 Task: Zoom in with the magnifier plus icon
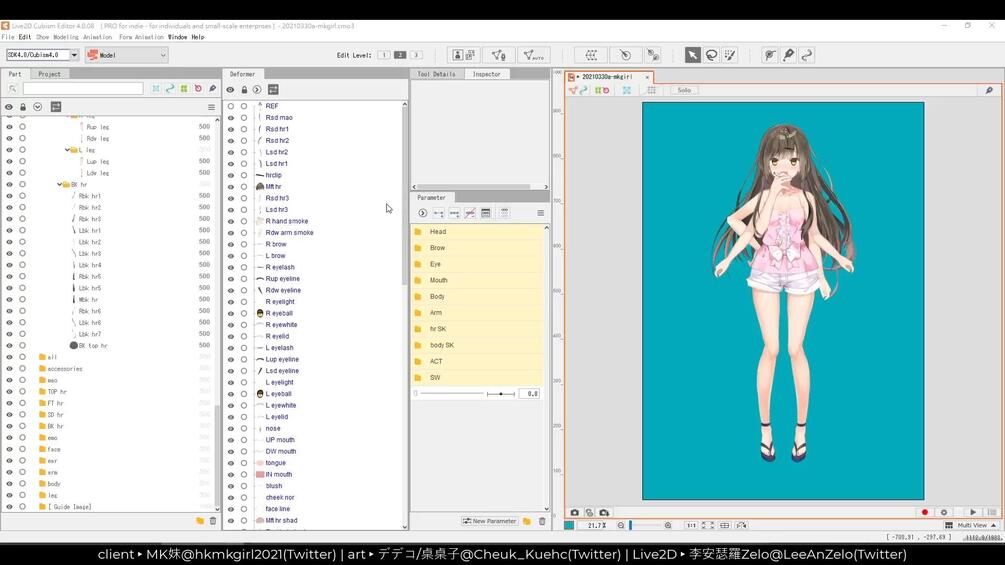tap(668, 525)
